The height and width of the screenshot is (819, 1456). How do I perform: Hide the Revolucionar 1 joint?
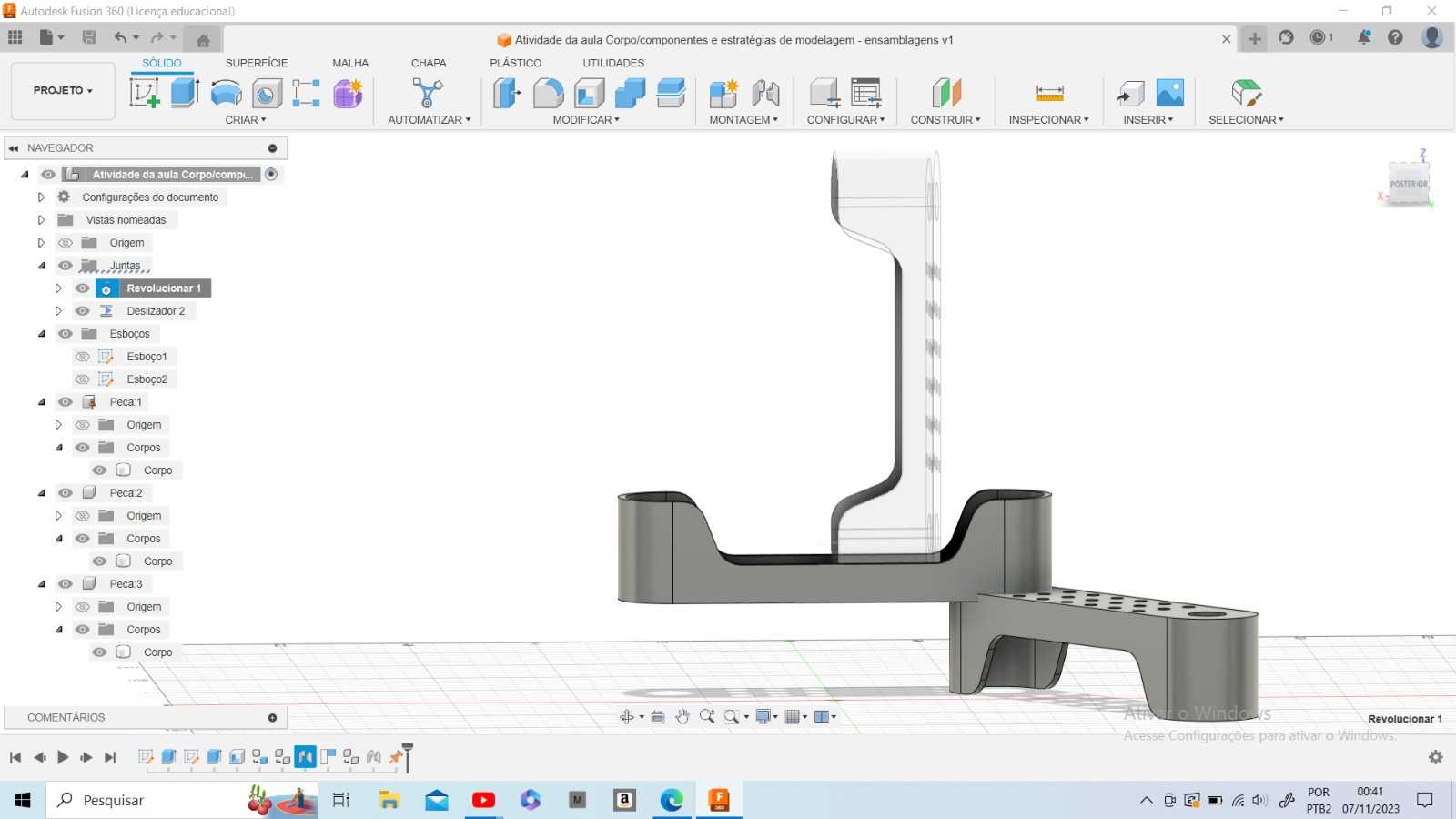coord(83,288)
